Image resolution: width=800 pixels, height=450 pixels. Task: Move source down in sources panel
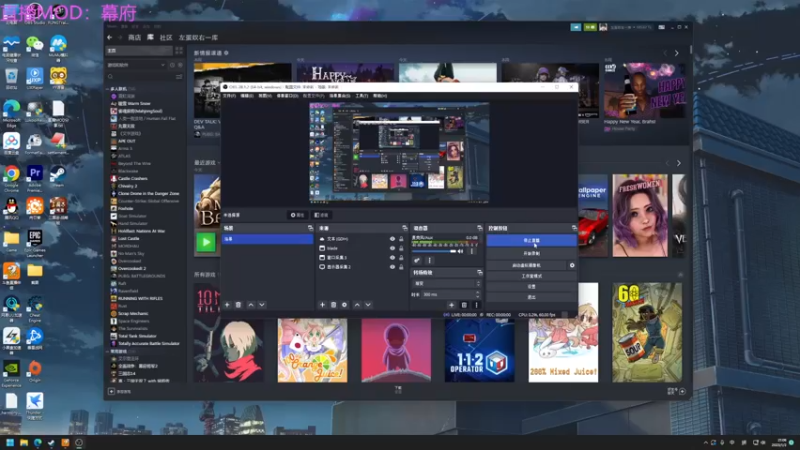pyautogui.click(x=368, y=305)
